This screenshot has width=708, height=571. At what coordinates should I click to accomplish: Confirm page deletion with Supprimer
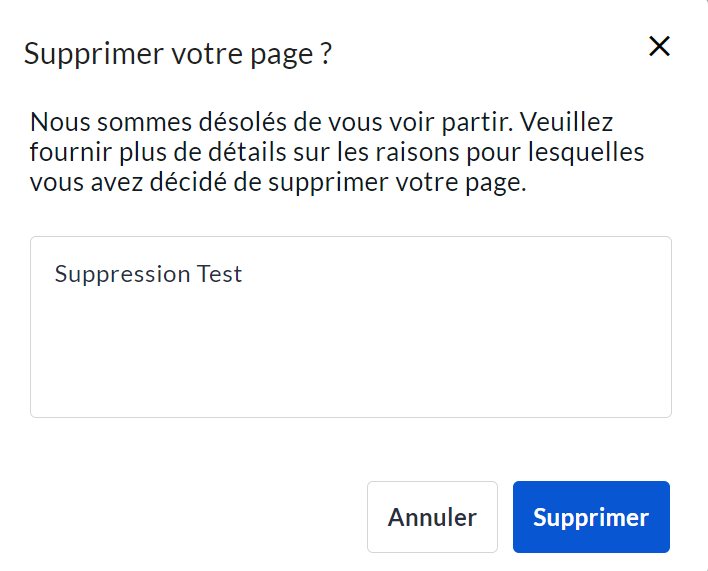pos(591,517)
